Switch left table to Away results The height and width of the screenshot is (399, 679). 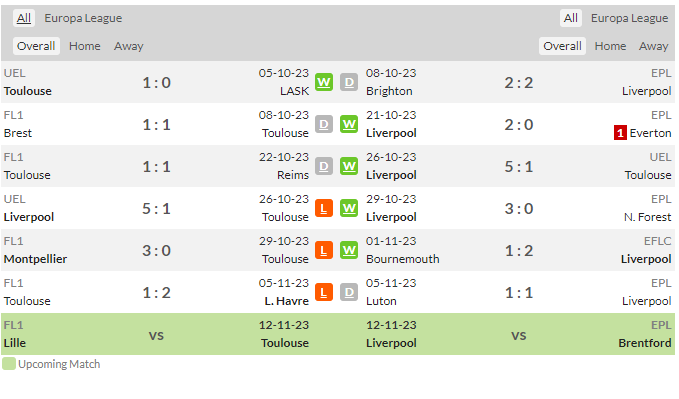pos(129,46)
